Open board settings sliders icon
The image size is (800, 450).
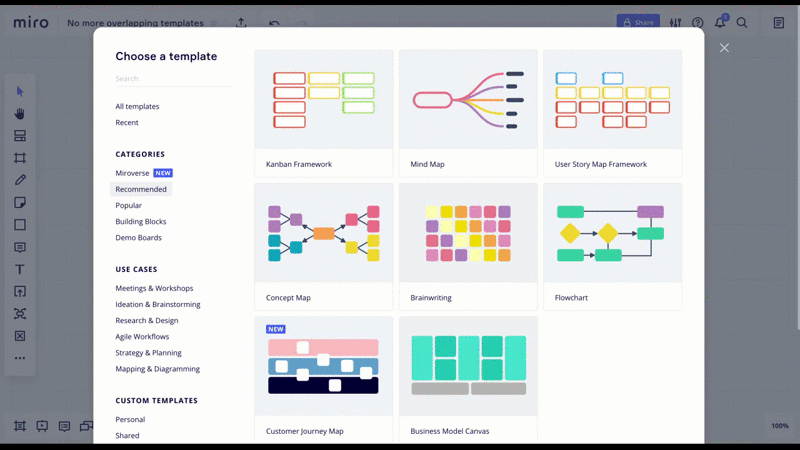(676, 22)
